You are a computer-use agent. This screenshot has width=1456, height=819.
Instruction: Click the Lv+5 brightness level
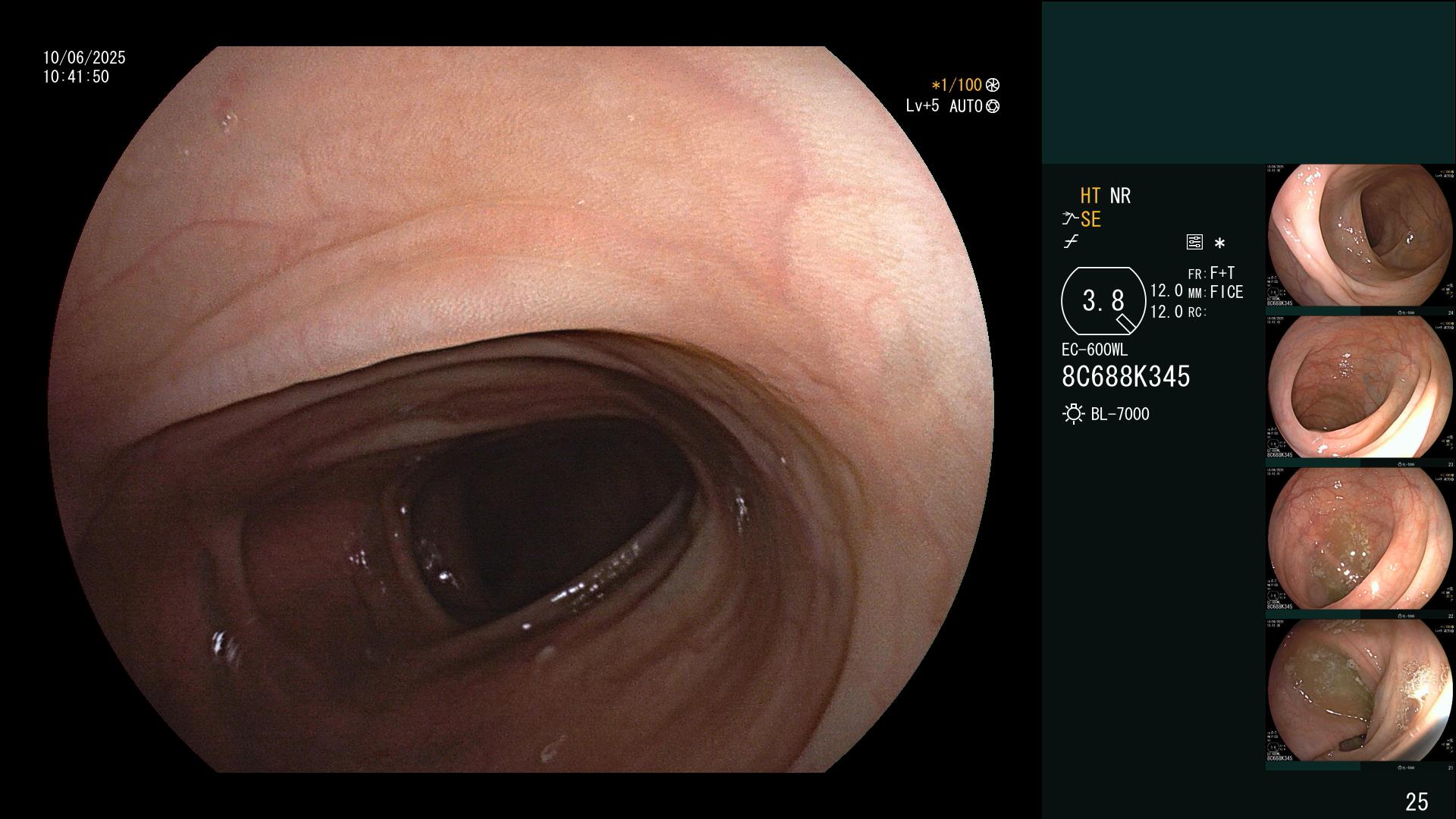922,106
